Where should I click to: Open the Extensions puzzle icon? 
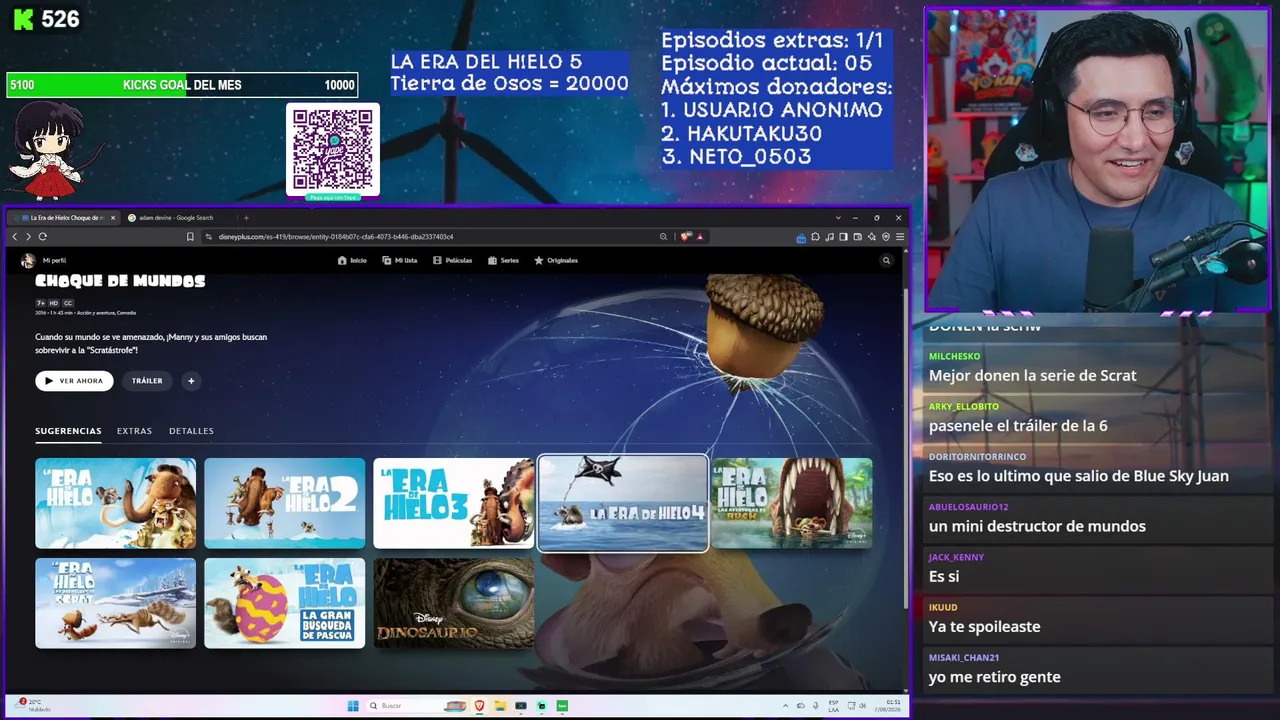pyautogui.click(x=815, y=237)
